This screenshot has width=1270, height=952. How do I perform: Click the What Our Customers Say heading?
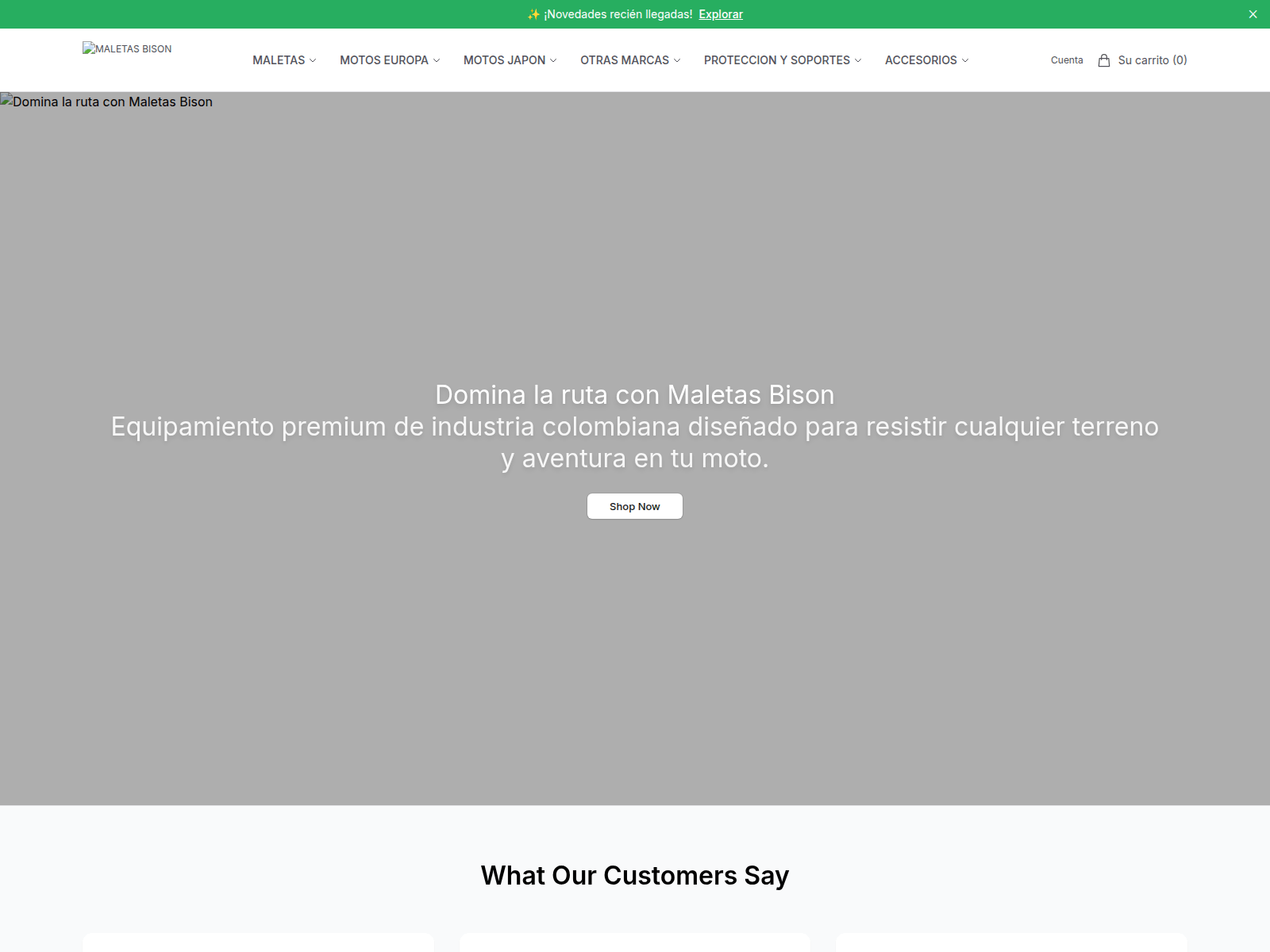(x=635, y=875)
